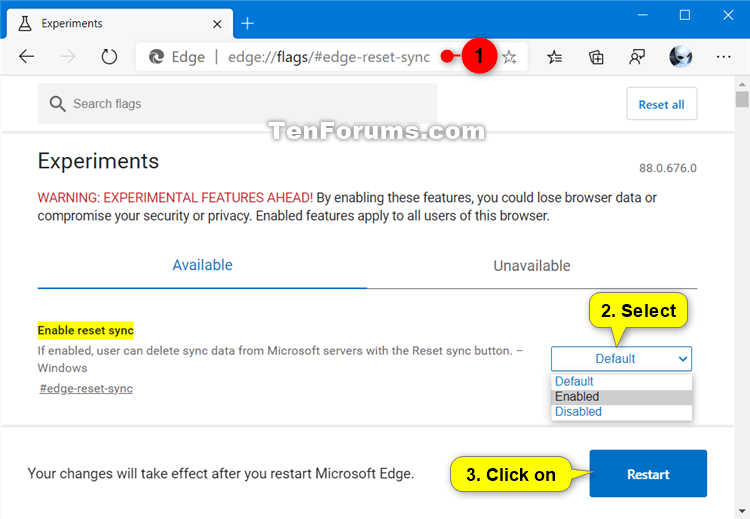The image size is (750, 519).
Task: Close the Experiments tab
Action: pyautogui.click(x=217, y=24)
